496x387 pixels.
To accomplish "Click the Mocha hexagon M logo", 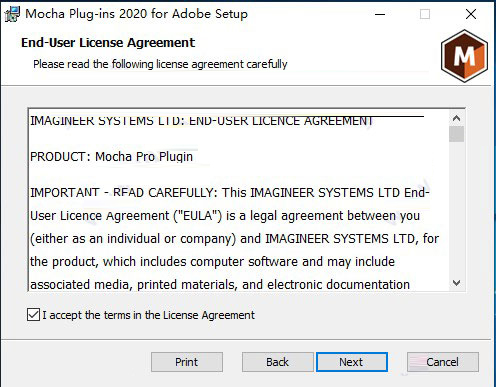I will click(x=464, y=56).
